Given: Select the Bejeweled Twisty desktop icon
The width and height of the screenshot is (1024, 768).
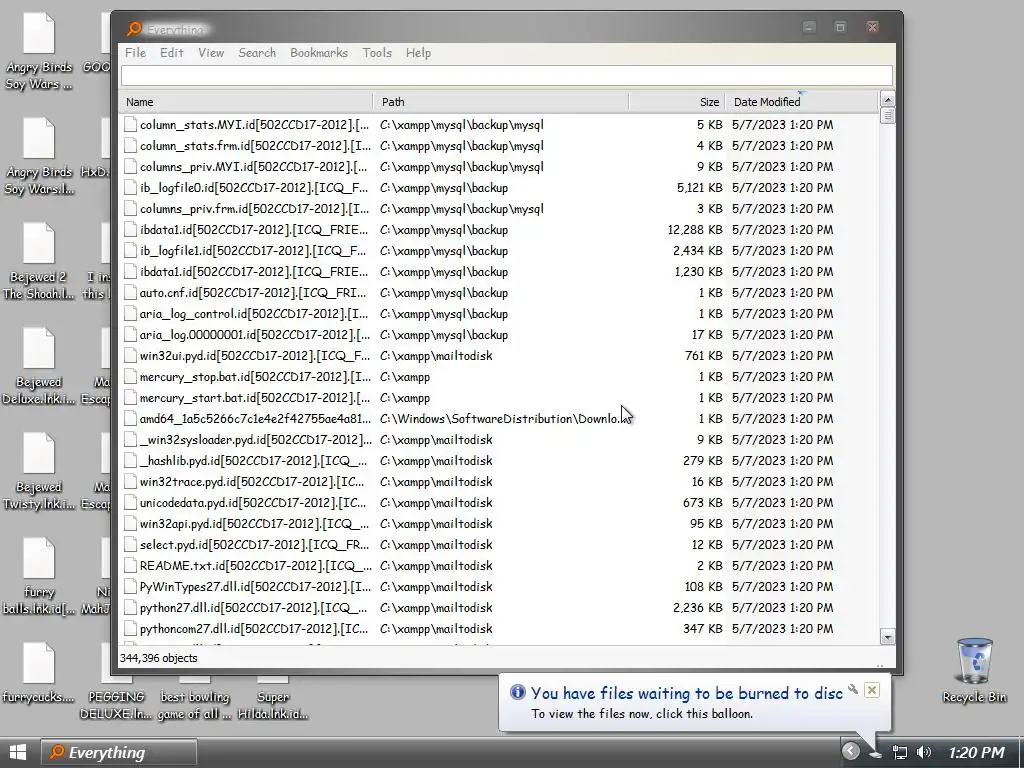Looking at the screenshot, I should 39,472.
